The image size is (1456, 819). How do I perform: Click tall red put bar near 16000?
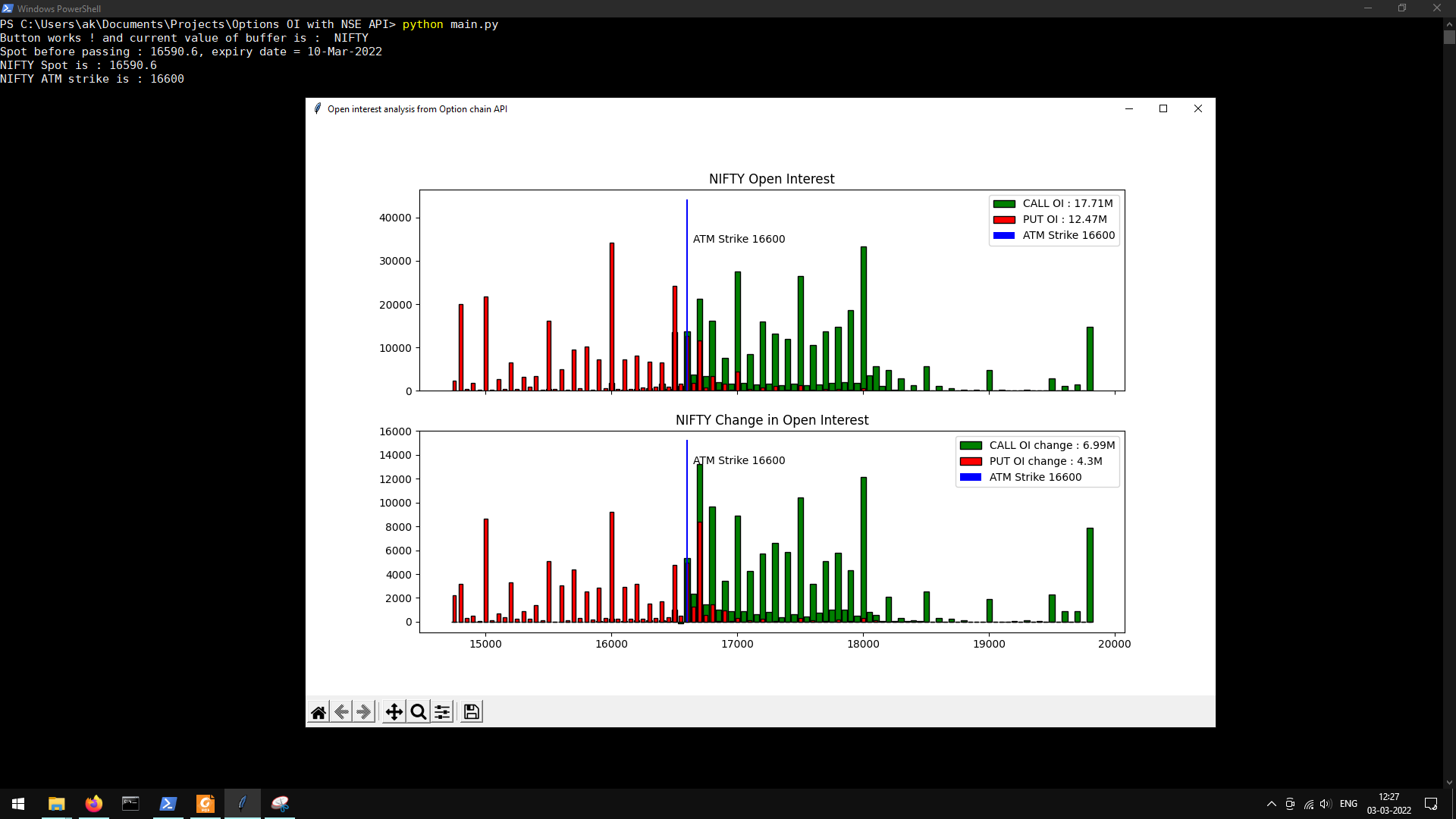click(x=612, y=317)
